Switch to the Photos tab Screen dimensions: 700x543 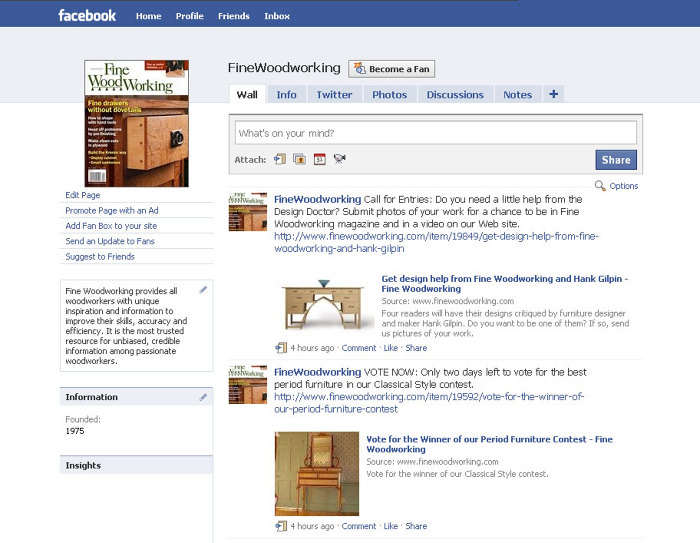[390, 94]
